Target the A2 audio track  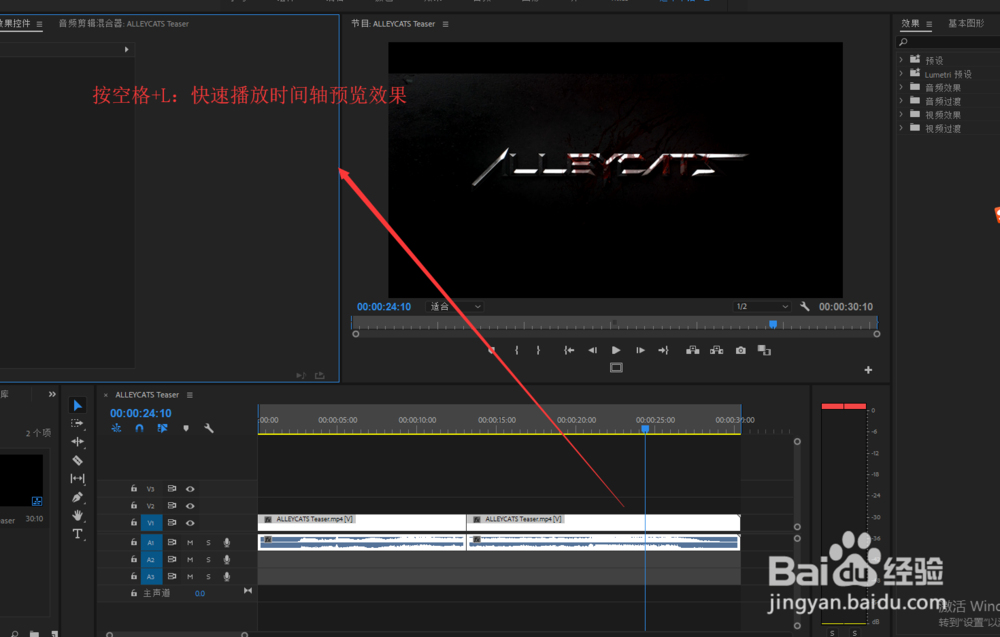[x=151, y=560]
